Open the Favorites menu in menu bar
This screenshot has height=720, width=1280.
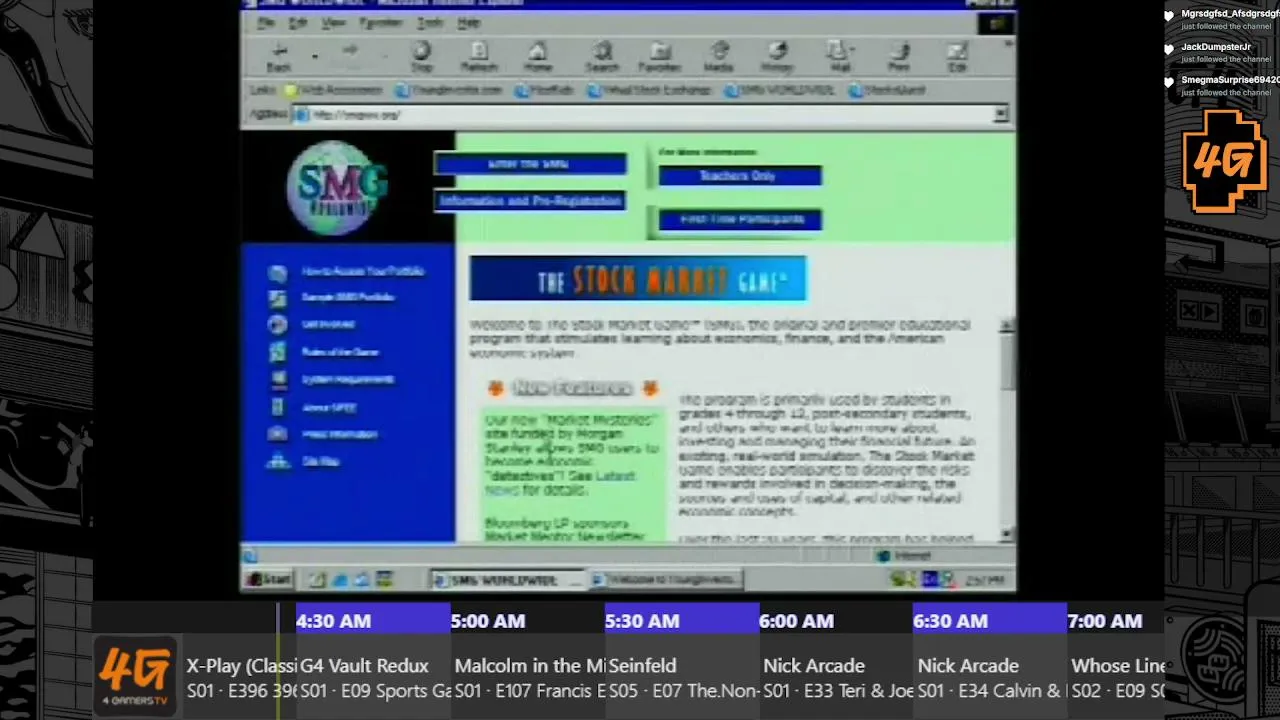[380, 22]
